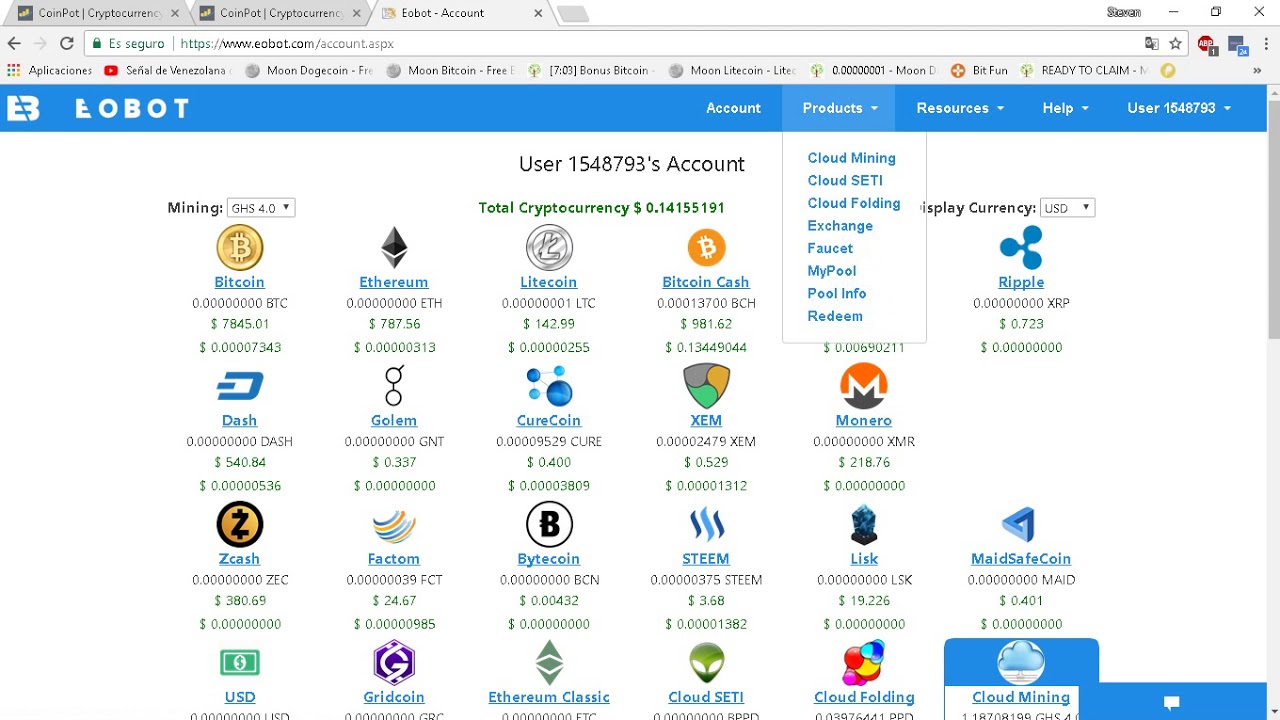
Task: Open the Gridcoin link
Action: pos(394,697)
